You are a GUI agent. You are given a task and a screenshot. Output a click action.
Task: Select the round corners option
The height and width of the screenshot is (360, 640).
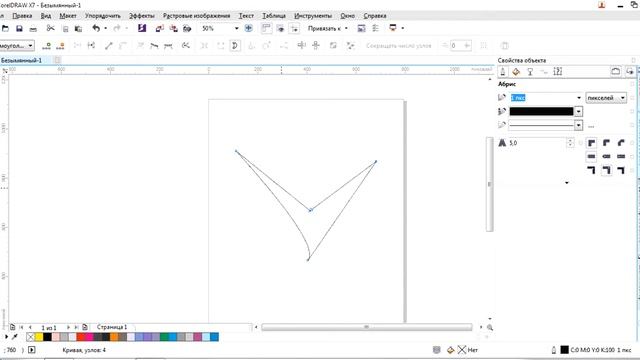(x=607, y=143)
